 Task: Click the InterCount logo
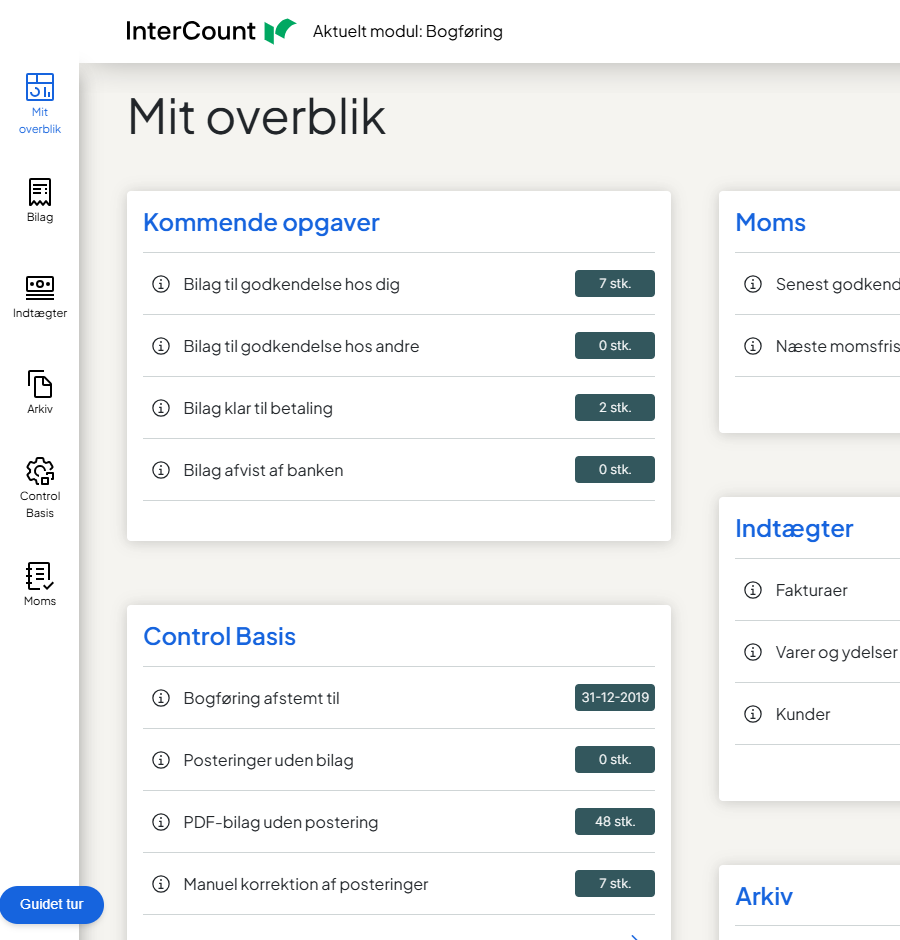[x=211, y=31]
